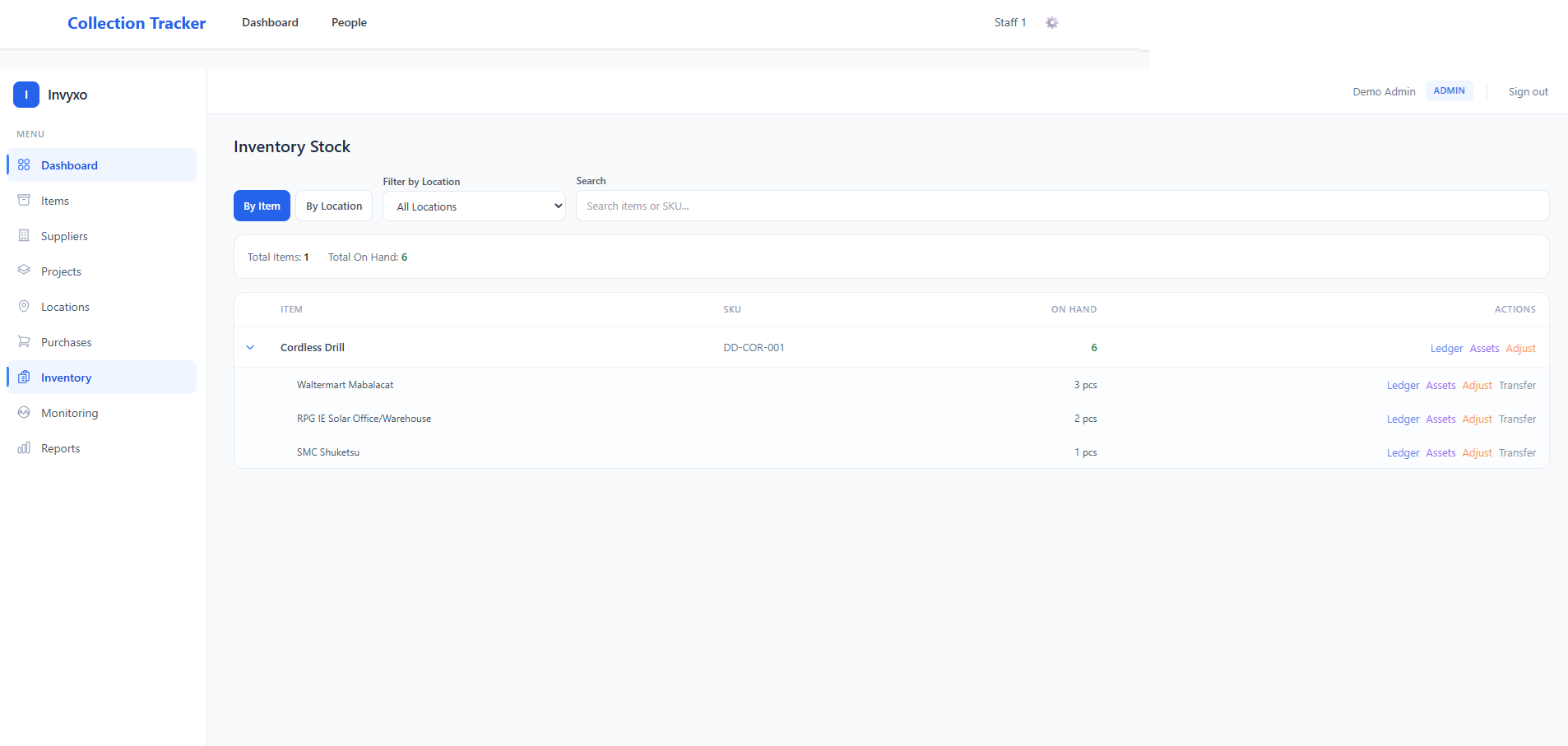Click the ON HAND column header
This screenshot has width=1568, height=746.
tap(1074, 309)
